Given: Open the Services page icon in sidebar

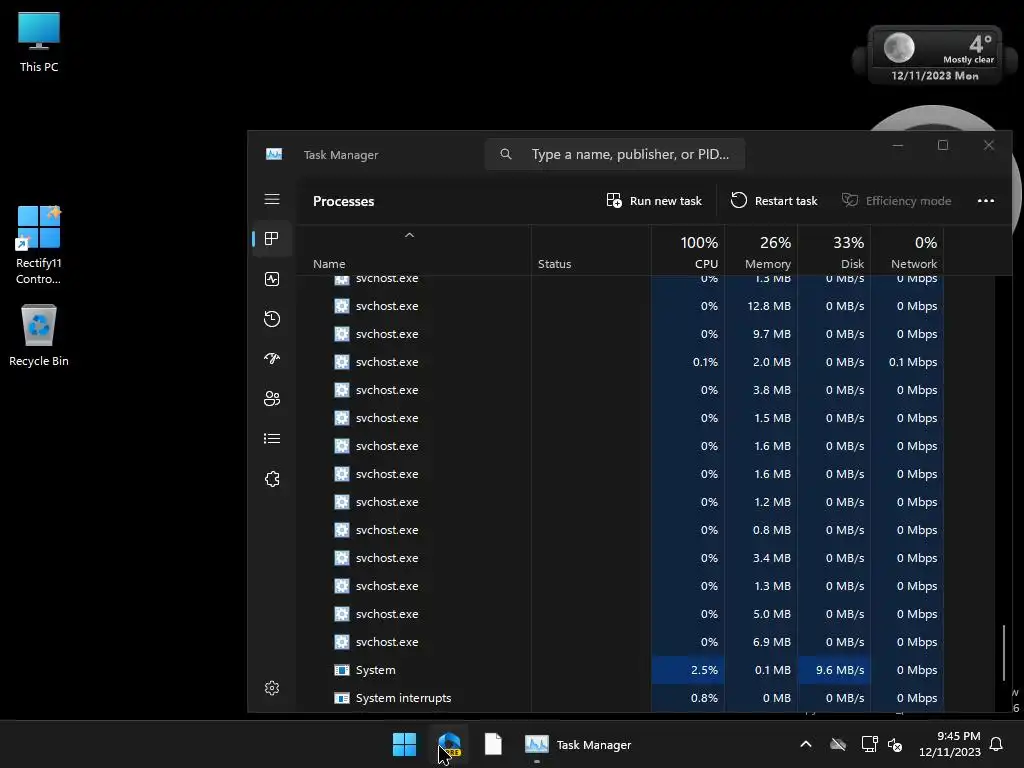Looking at the screenshot, I should [272, 479].
